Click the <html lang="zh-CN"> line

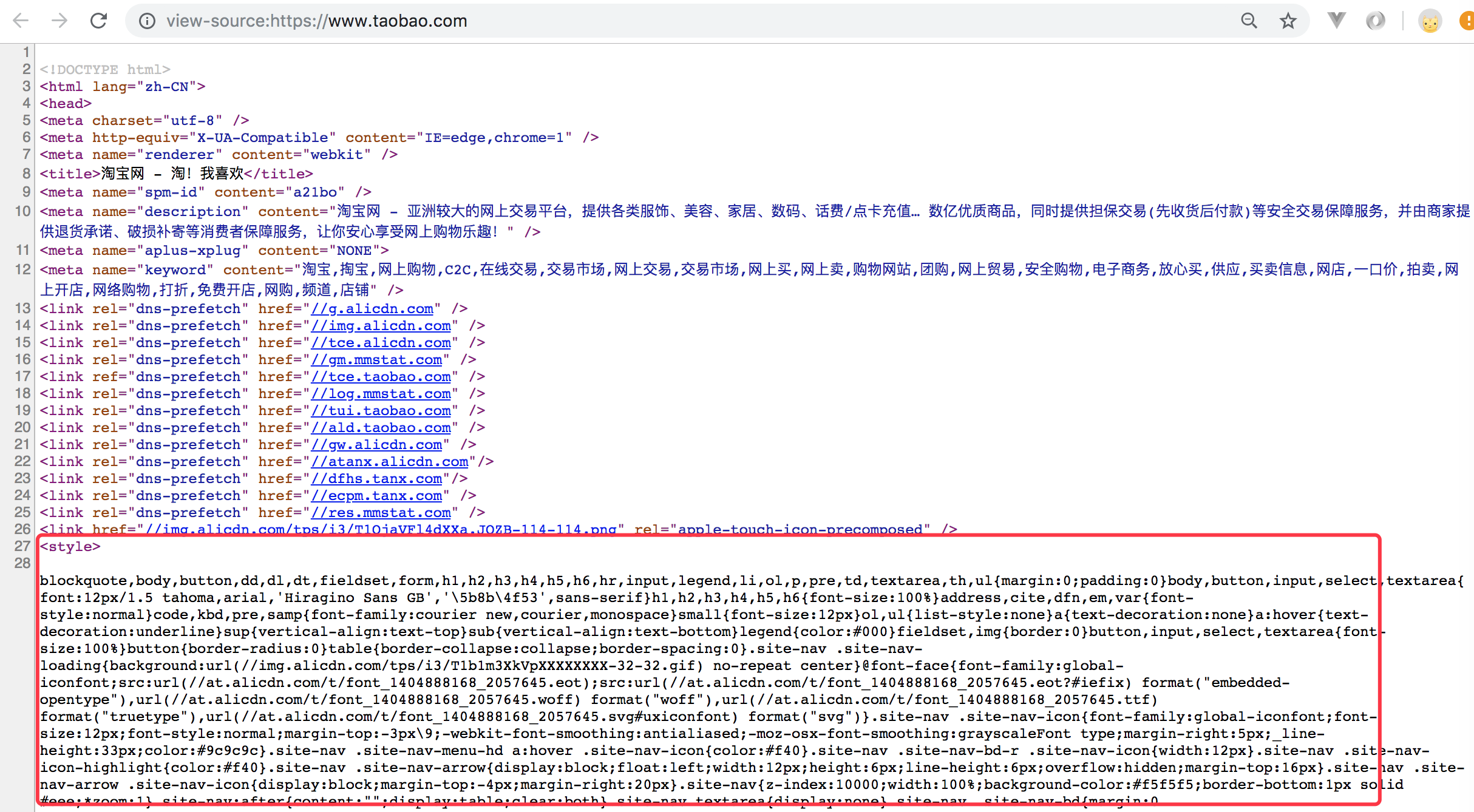pos(123,87)
